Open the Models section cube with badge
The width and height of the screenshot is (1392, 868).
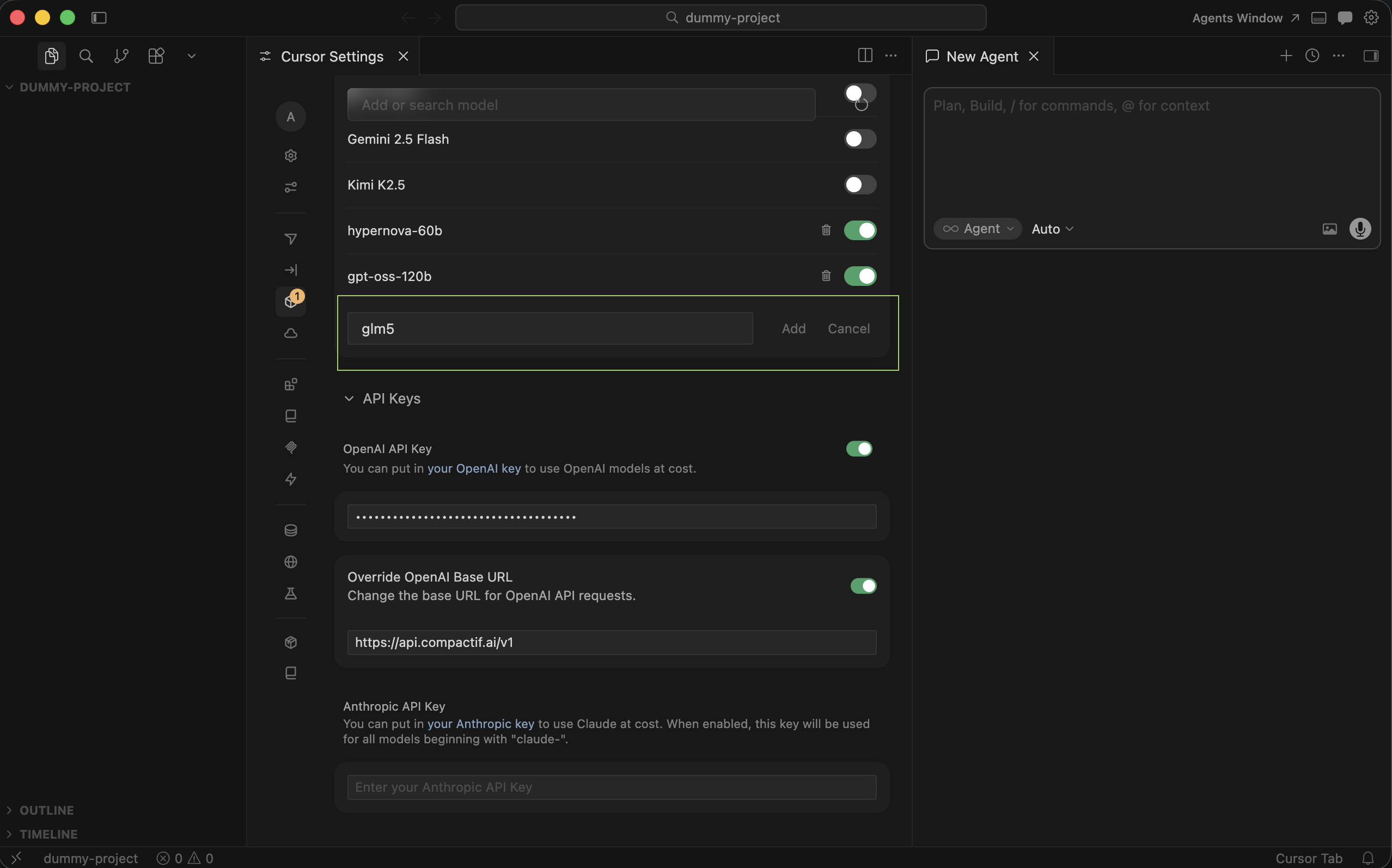tap(290, 301)
